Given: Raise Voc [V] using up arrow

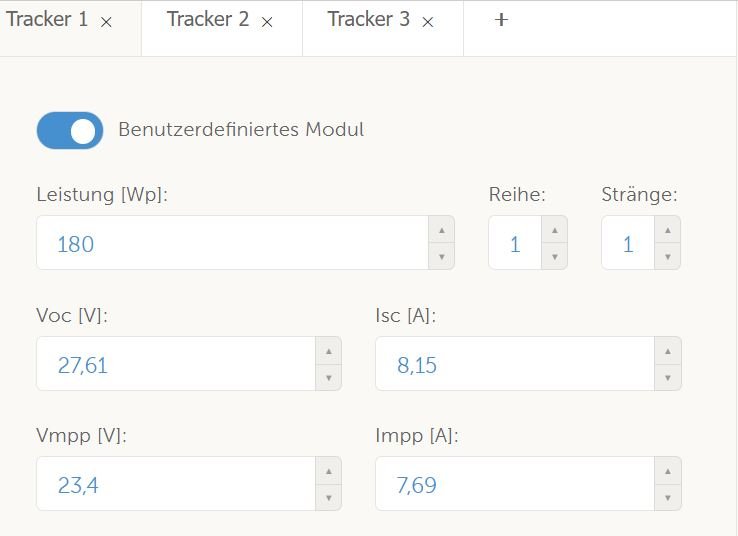Looking at the screenshot, I should click(328, 351).
